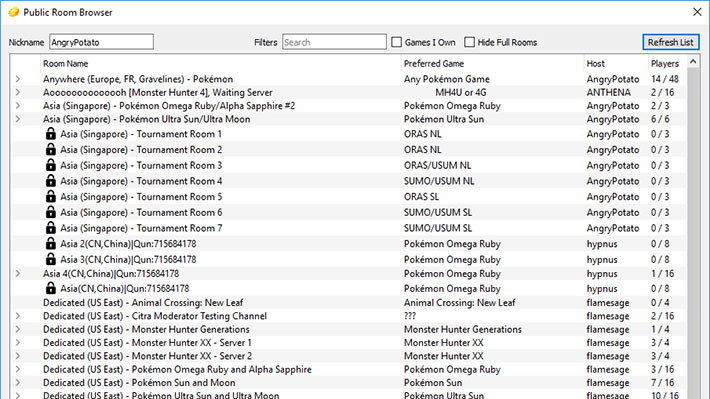Select Dedicated Animal Crossing: New Leaf room
This screenshot has width=710, height=399.
tap(348, 303)
